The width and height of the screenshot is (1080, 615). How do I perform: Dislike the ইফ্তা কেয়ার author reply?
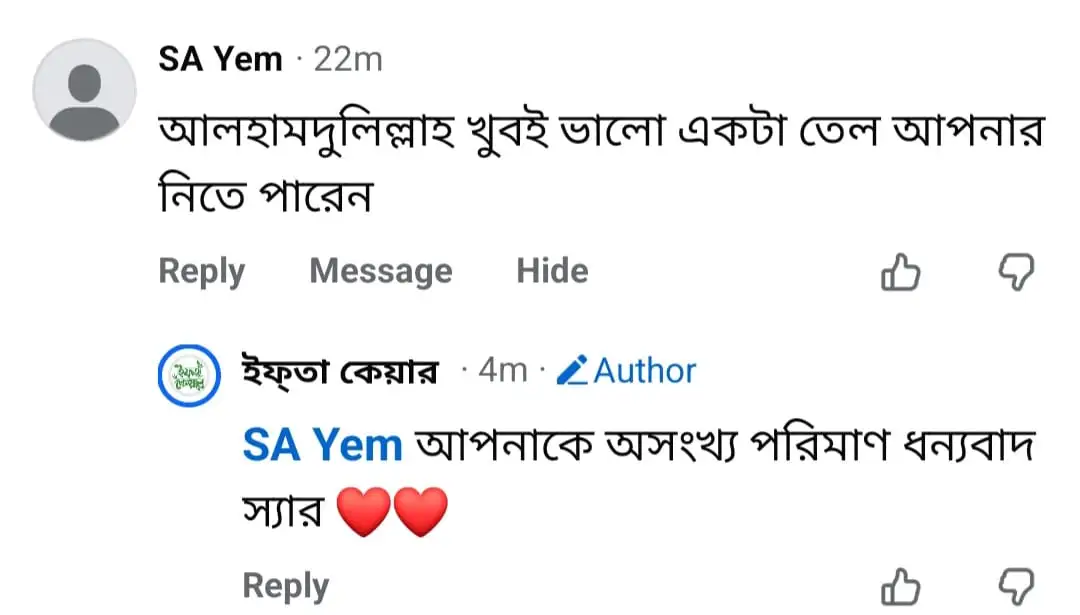(x=1017, y=587)
